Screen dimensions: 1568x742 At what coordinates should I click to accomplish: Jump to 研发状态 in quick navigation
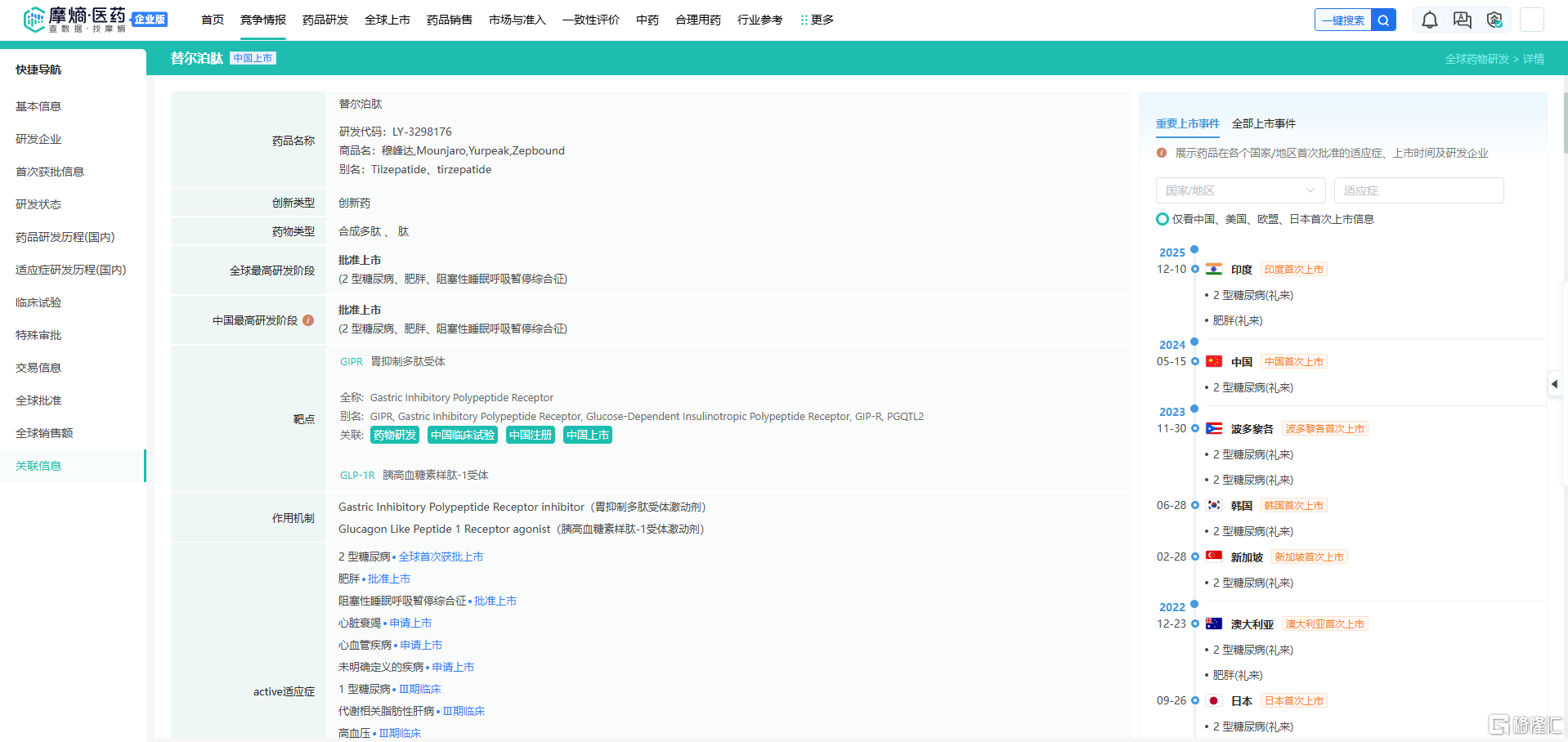pos(38,204)
